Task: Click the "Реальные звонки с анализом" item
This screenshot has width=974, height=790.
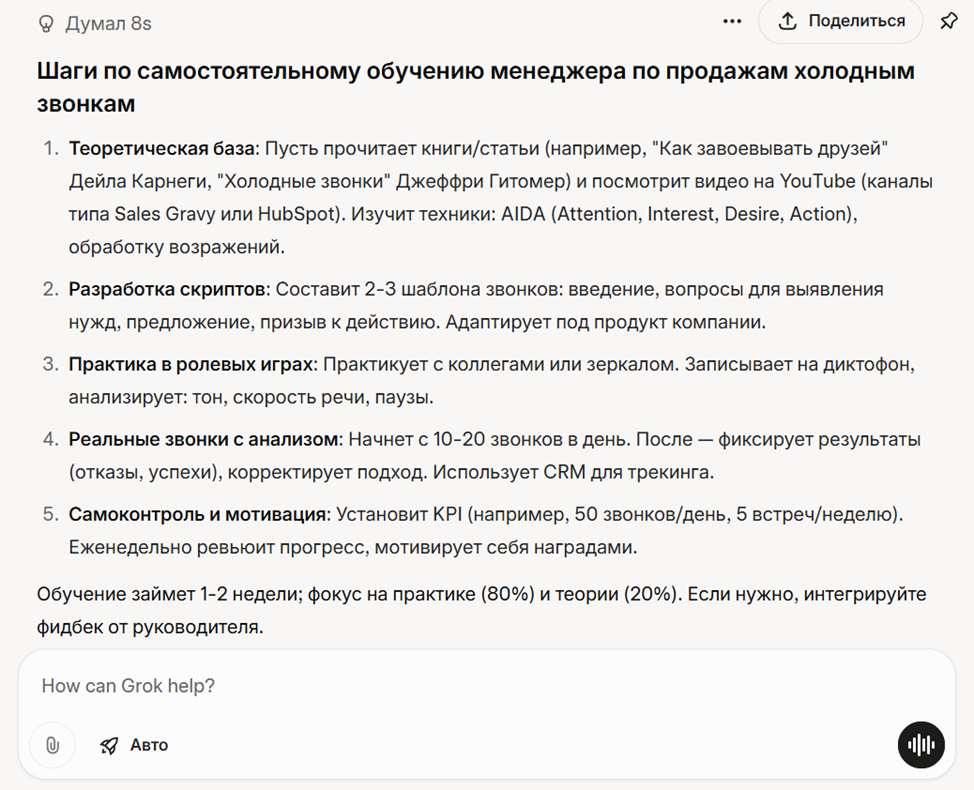Action: pyautogui.click(x=205, y=439)
